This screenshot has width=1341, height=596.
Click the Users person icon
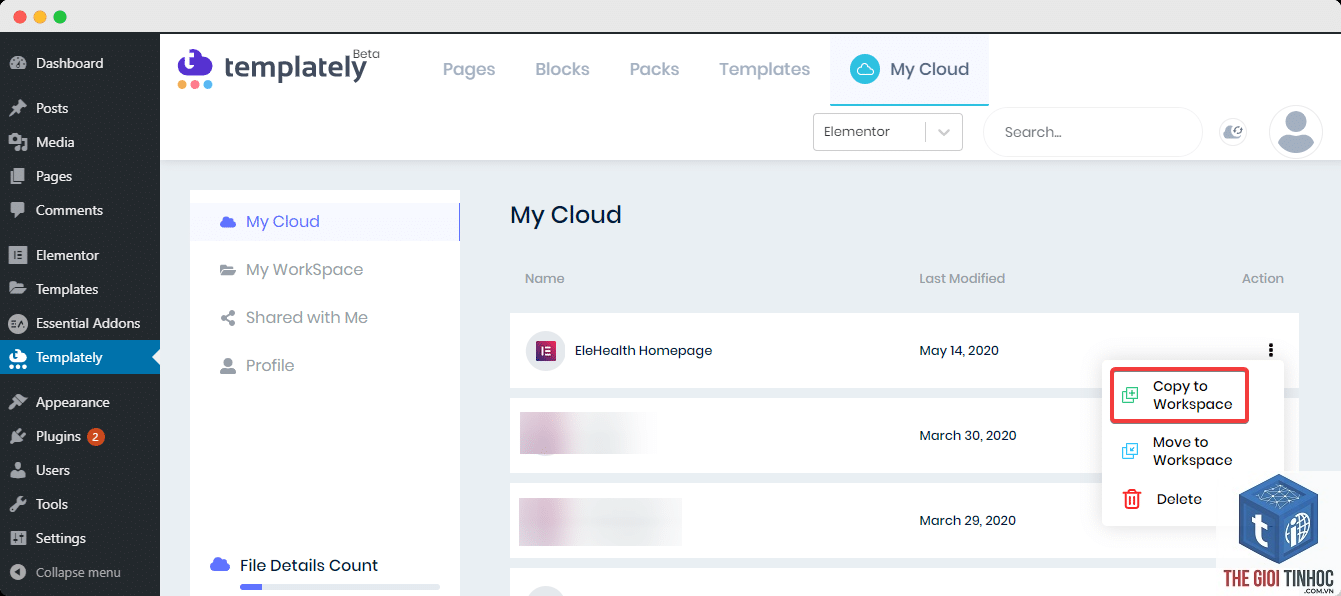click(x=18, y=470)
